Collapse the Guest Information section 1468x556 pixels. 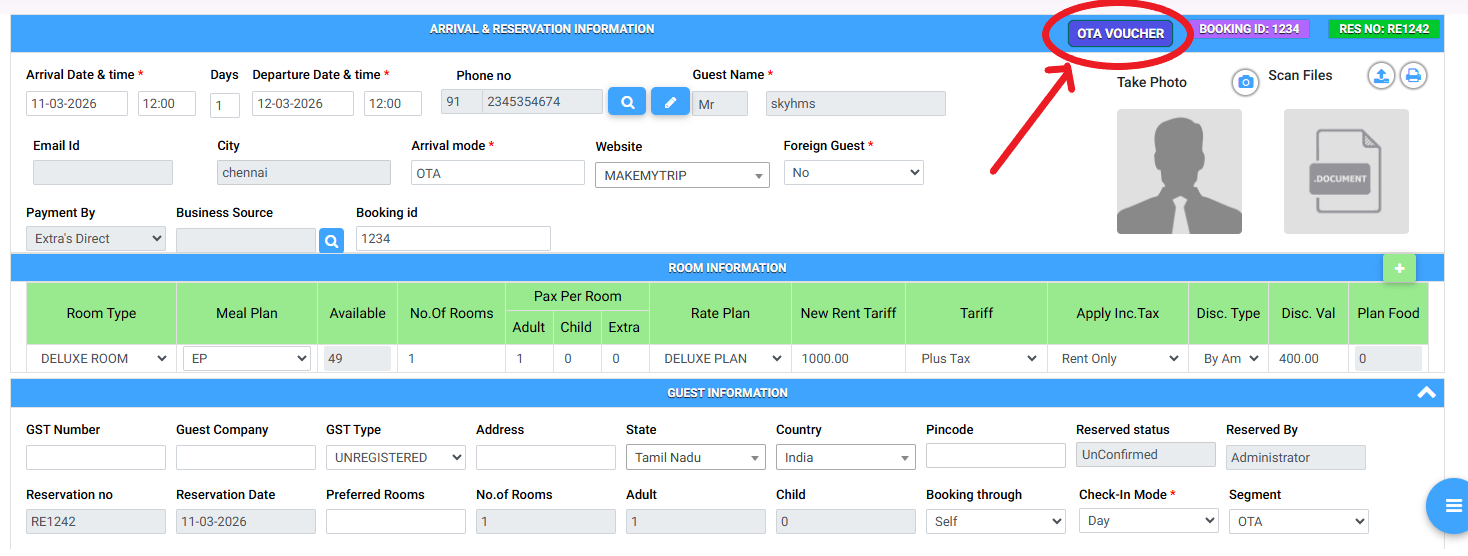pos(1427,393)
